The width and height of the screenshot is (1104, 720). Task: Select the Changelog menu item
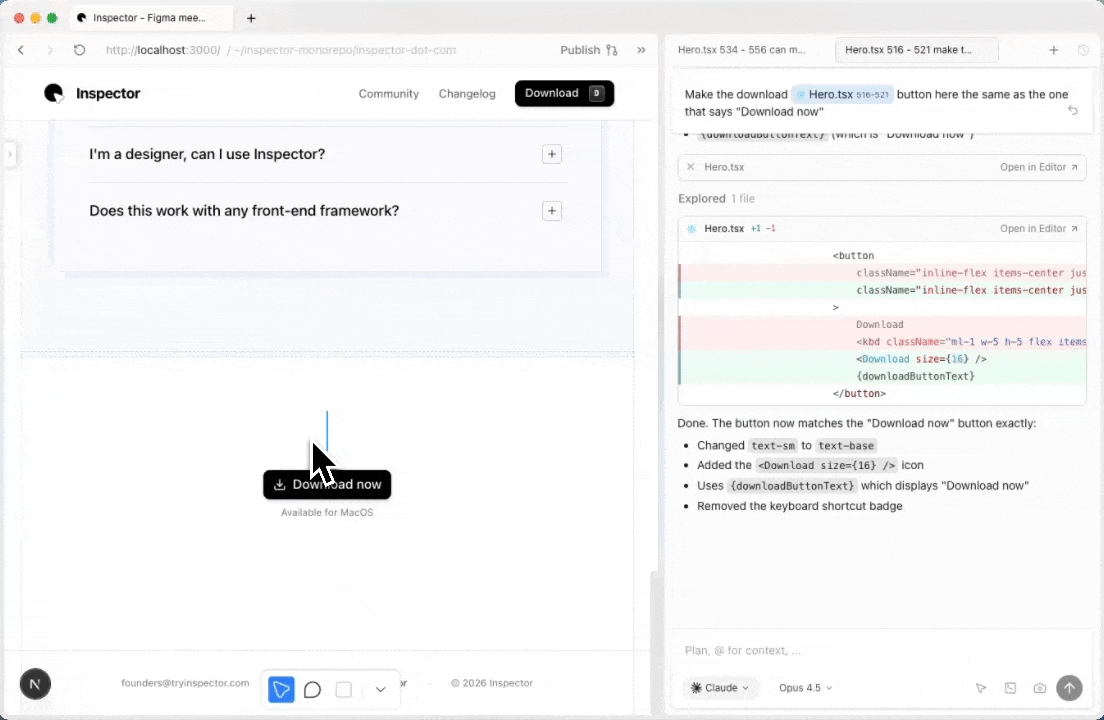pyautogui.click(x=467, y=93)
